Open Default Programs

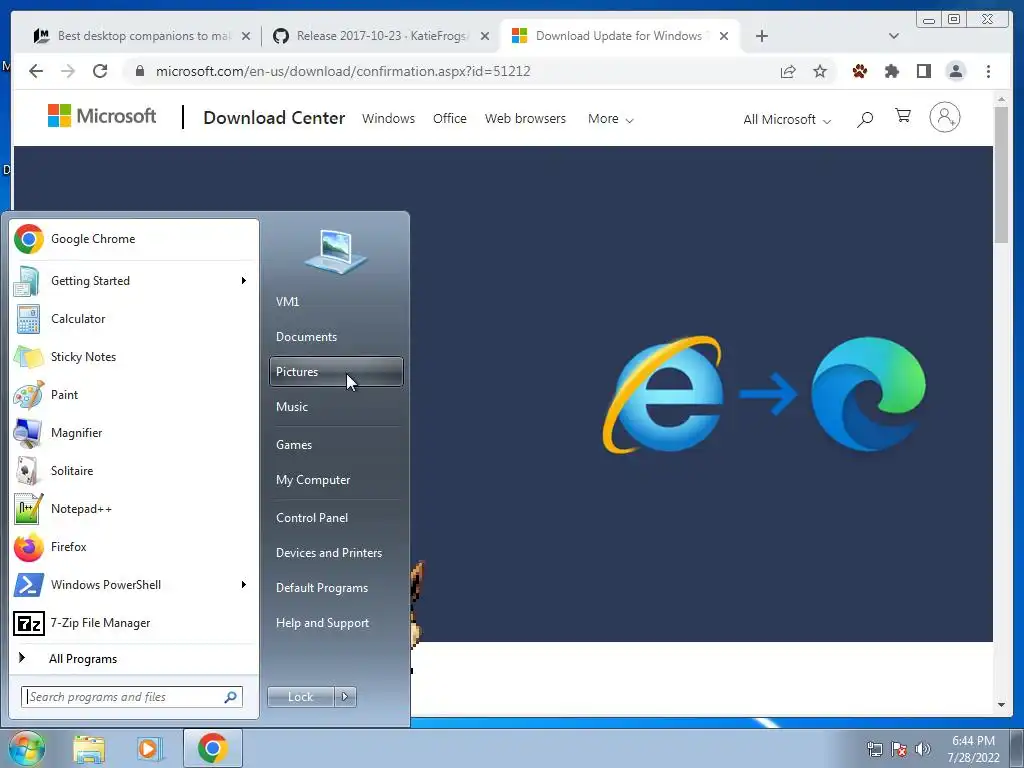coord(336,588)
